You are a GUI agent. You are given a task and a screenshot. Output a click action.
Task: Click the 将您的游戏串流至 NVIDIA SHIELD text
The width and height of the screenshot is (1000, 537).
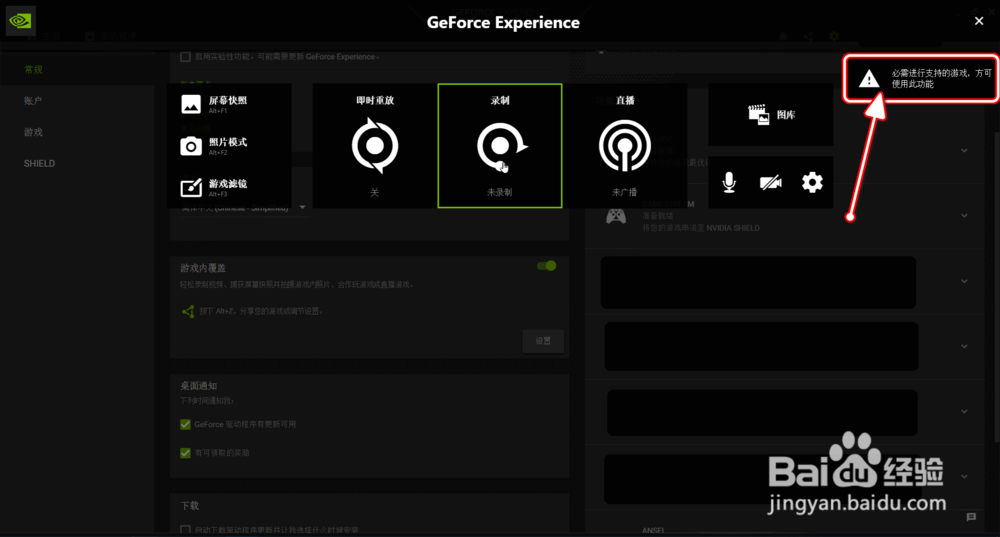[701, 228]
